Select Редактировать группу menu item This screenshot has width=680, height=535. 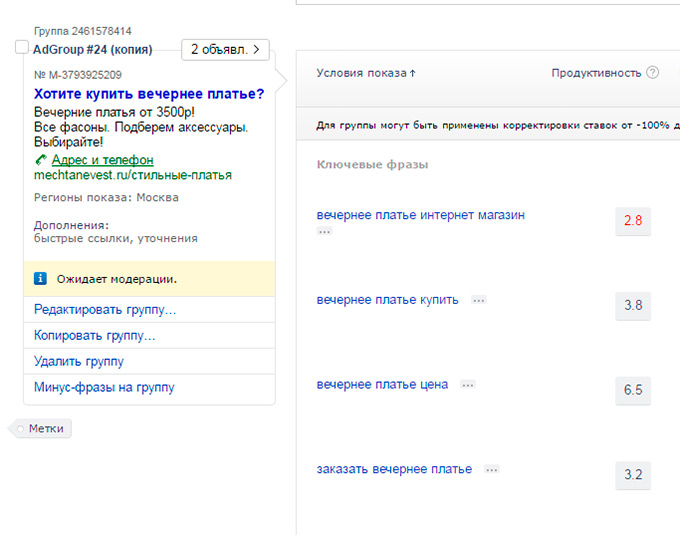(x=105, y=310)
